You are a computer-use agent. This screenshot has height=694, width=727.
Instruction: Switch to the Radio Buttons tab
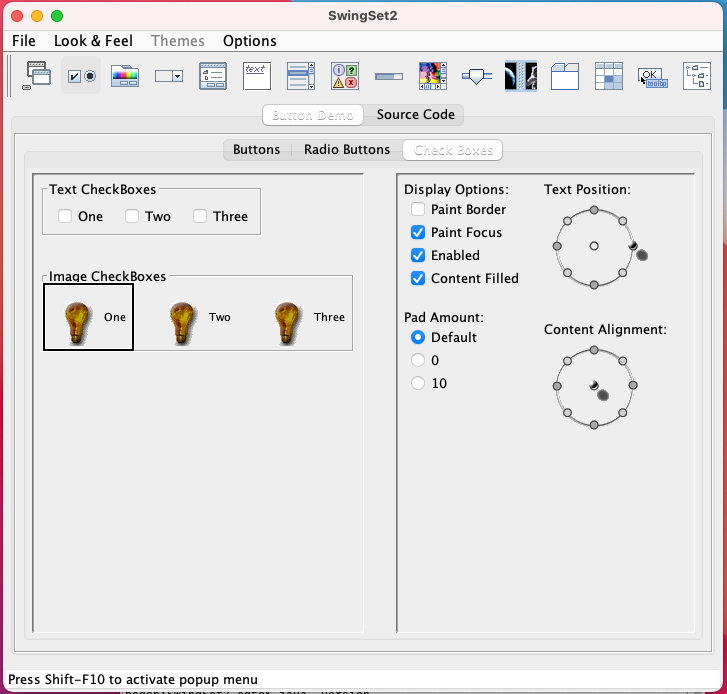[x=346, y=150]
